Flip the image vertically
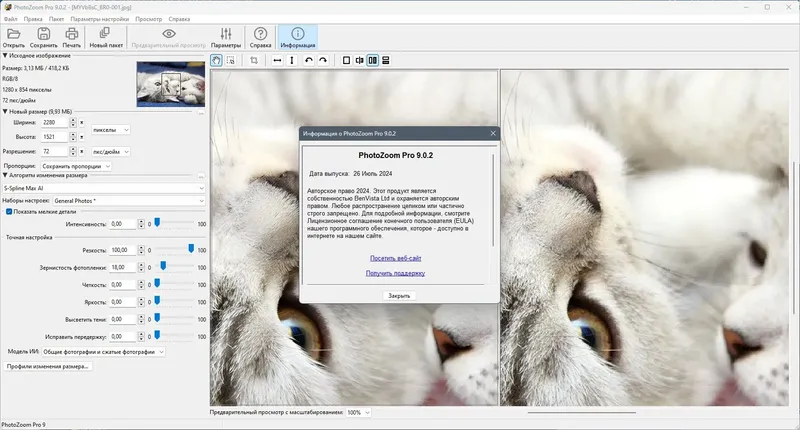Screen dimensions: 800x430 292,60
